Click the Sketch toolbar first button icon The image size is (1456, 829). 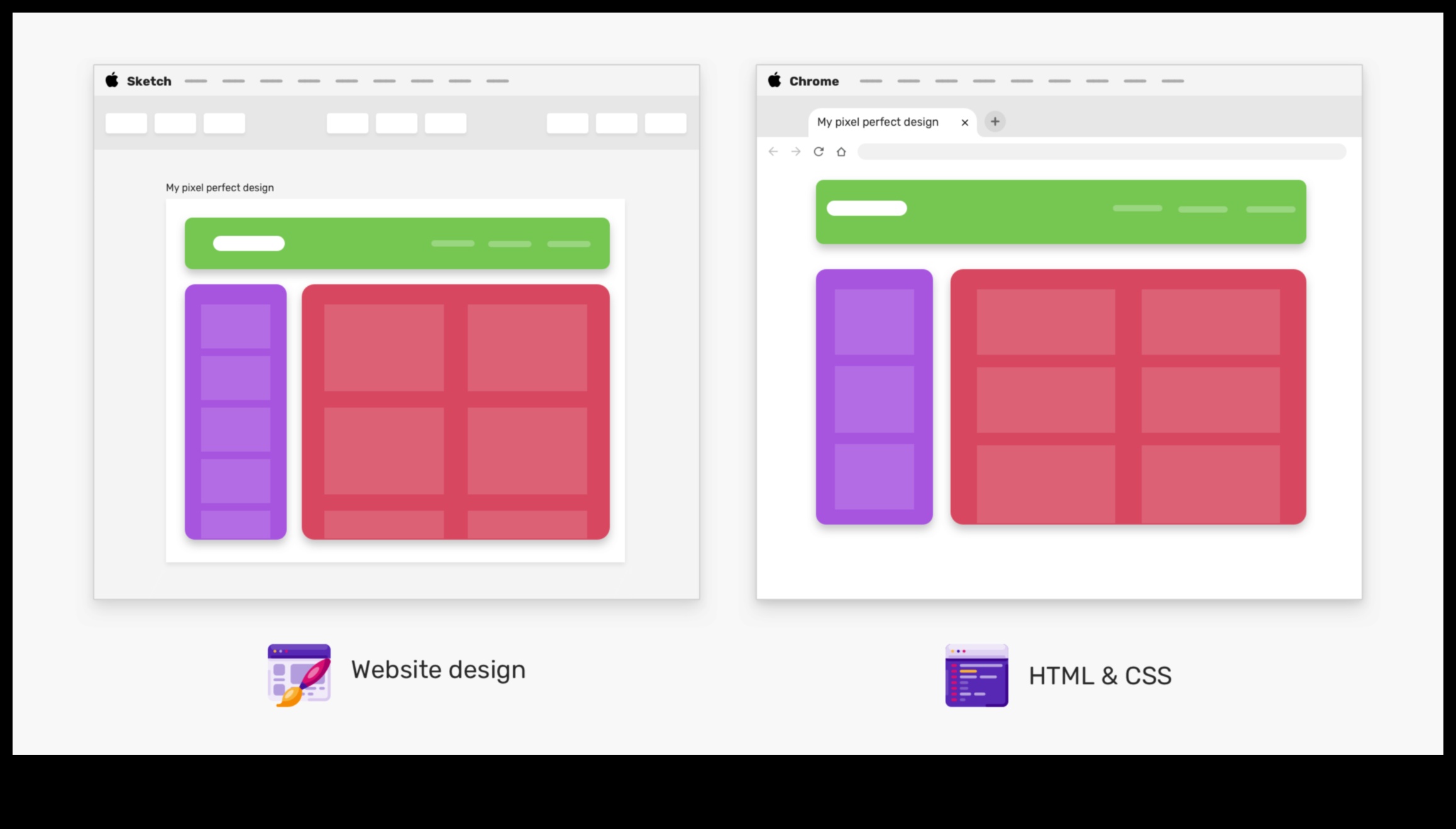(x=125, y=121)
